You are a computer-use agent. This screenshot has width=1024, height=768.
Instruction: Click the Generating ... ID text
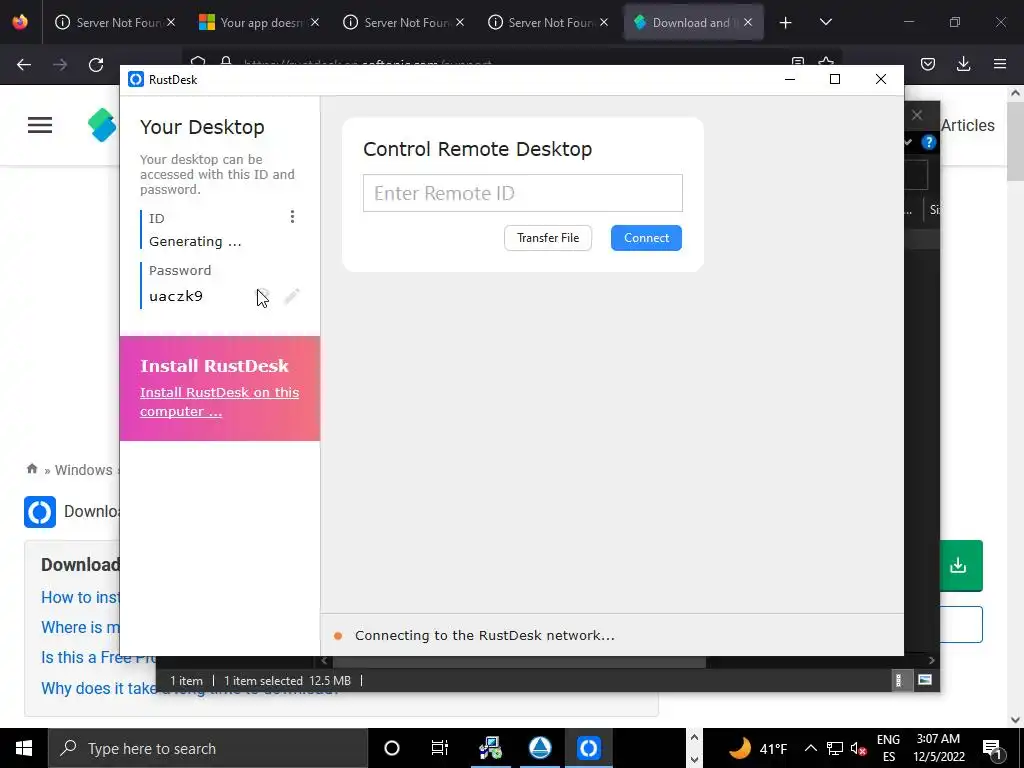[x=195, y=242]
